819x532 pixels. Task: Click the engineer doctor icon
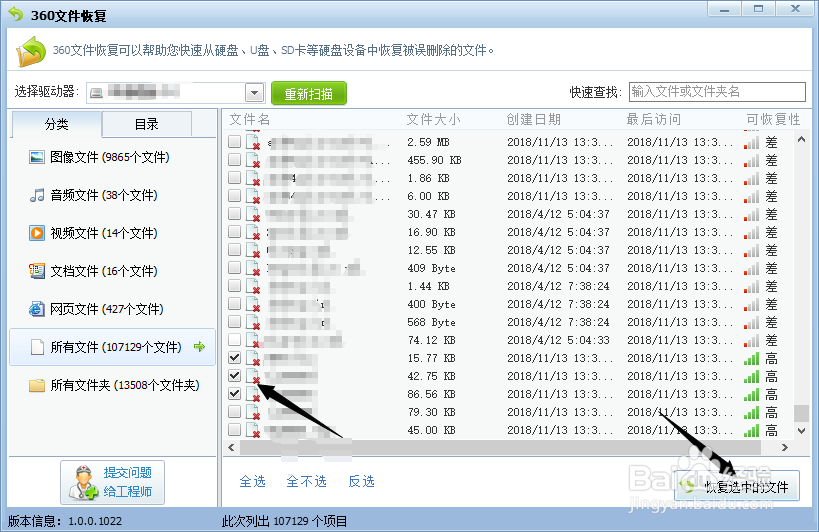(x=83, y=482)
